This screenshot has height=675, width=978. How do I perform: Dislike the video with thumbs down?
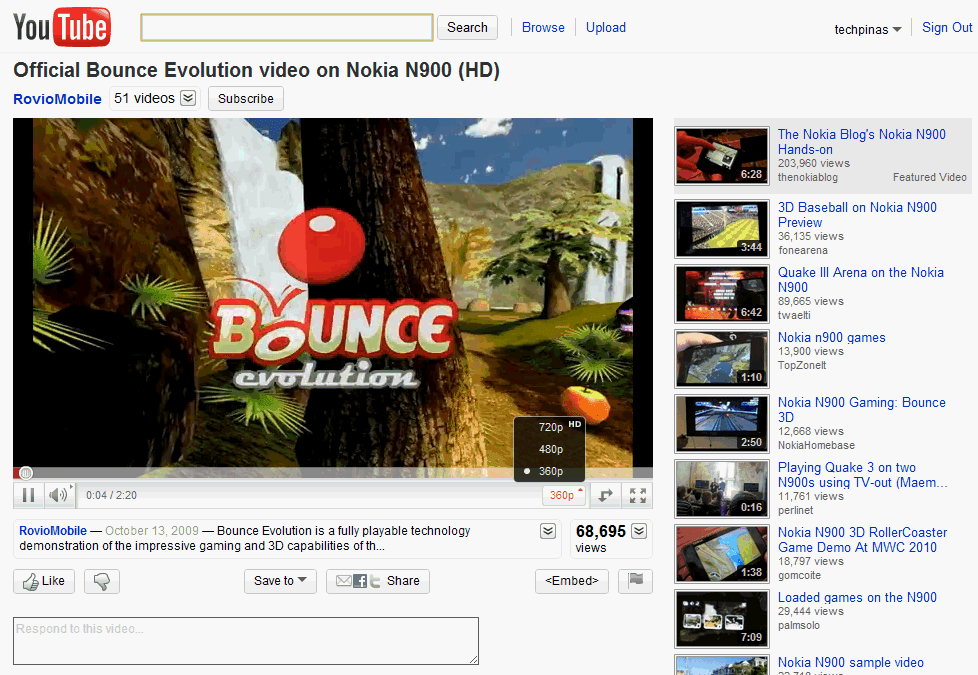click(x=101, y=581)
